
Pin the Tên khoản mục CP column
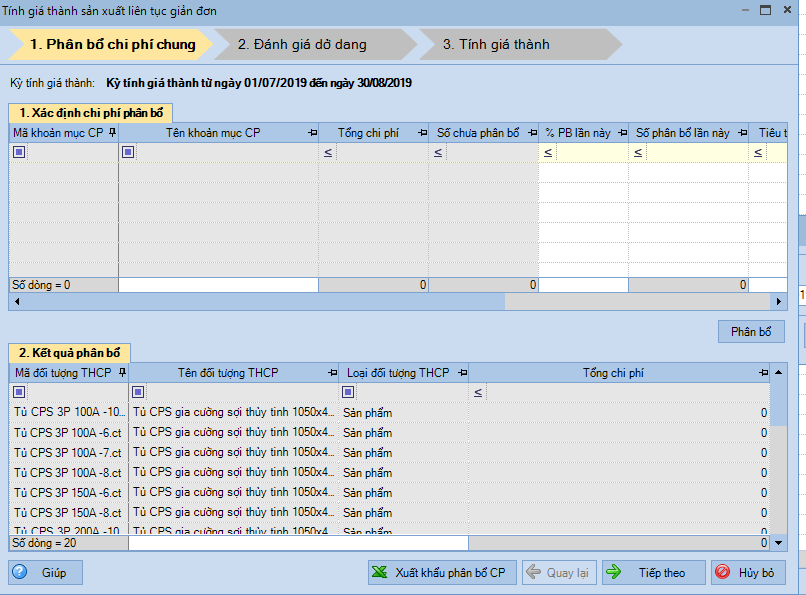(x=312, y=133)
